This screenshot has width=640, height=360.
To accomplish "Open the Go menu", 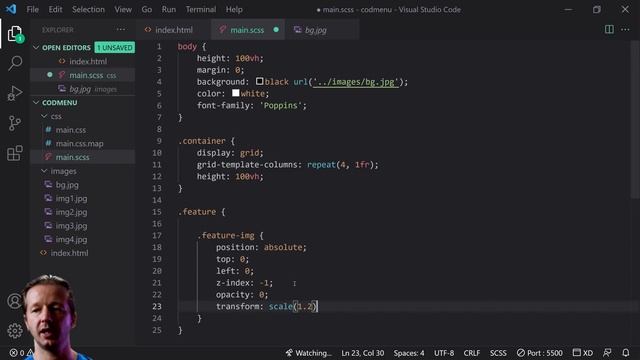I will pos(147,9).
